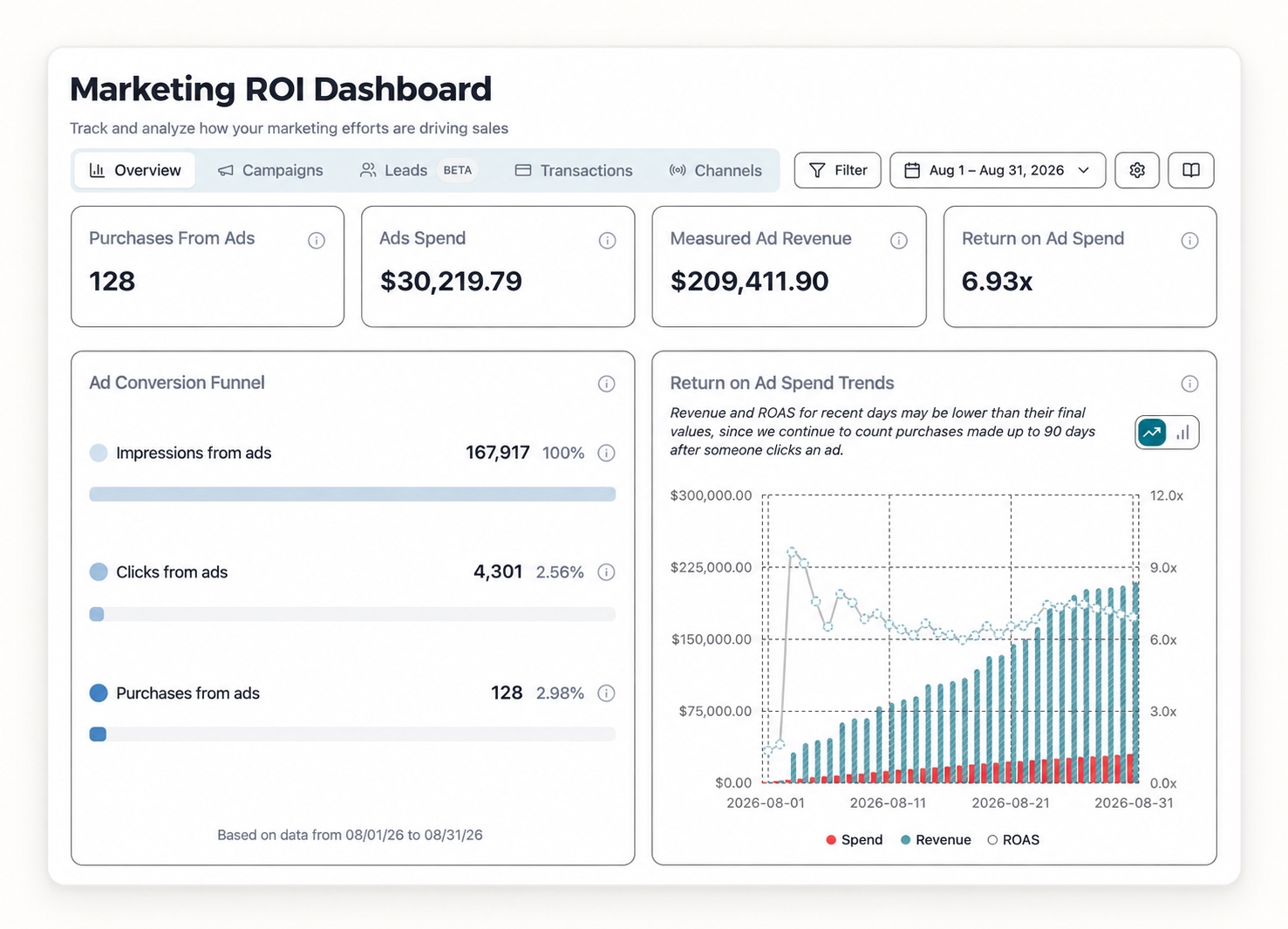
Task: Click the Clicks from ads progress bar
Action: pyautogui.click(x=352, y=614)
